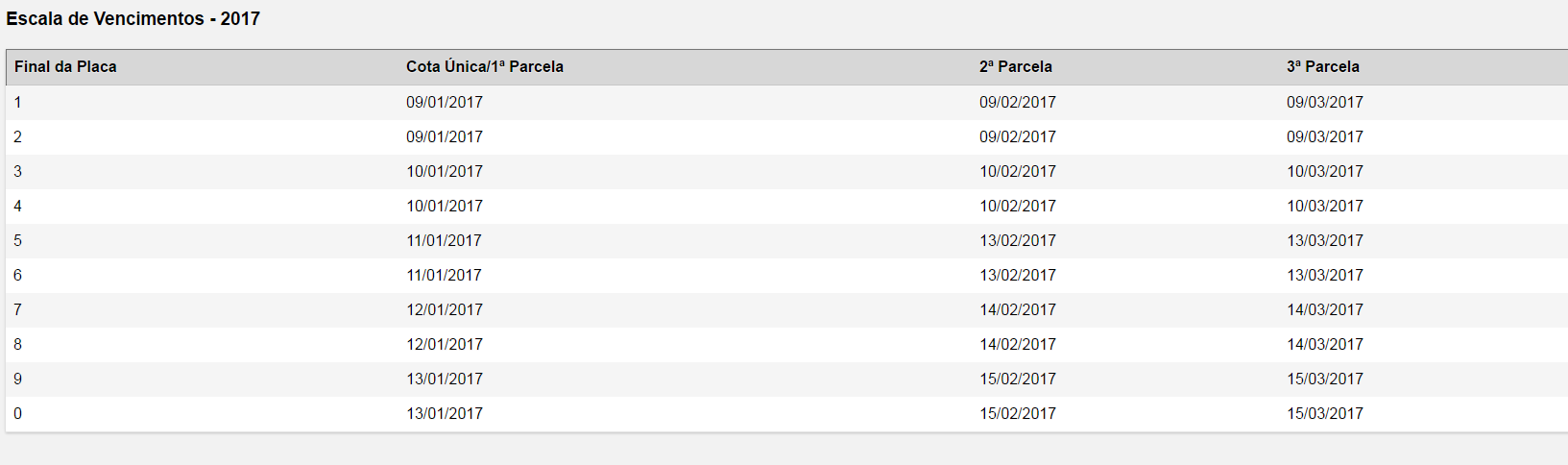Click the 'Cota Única/1ª Parcela' column header

click(x=485, y=66)
